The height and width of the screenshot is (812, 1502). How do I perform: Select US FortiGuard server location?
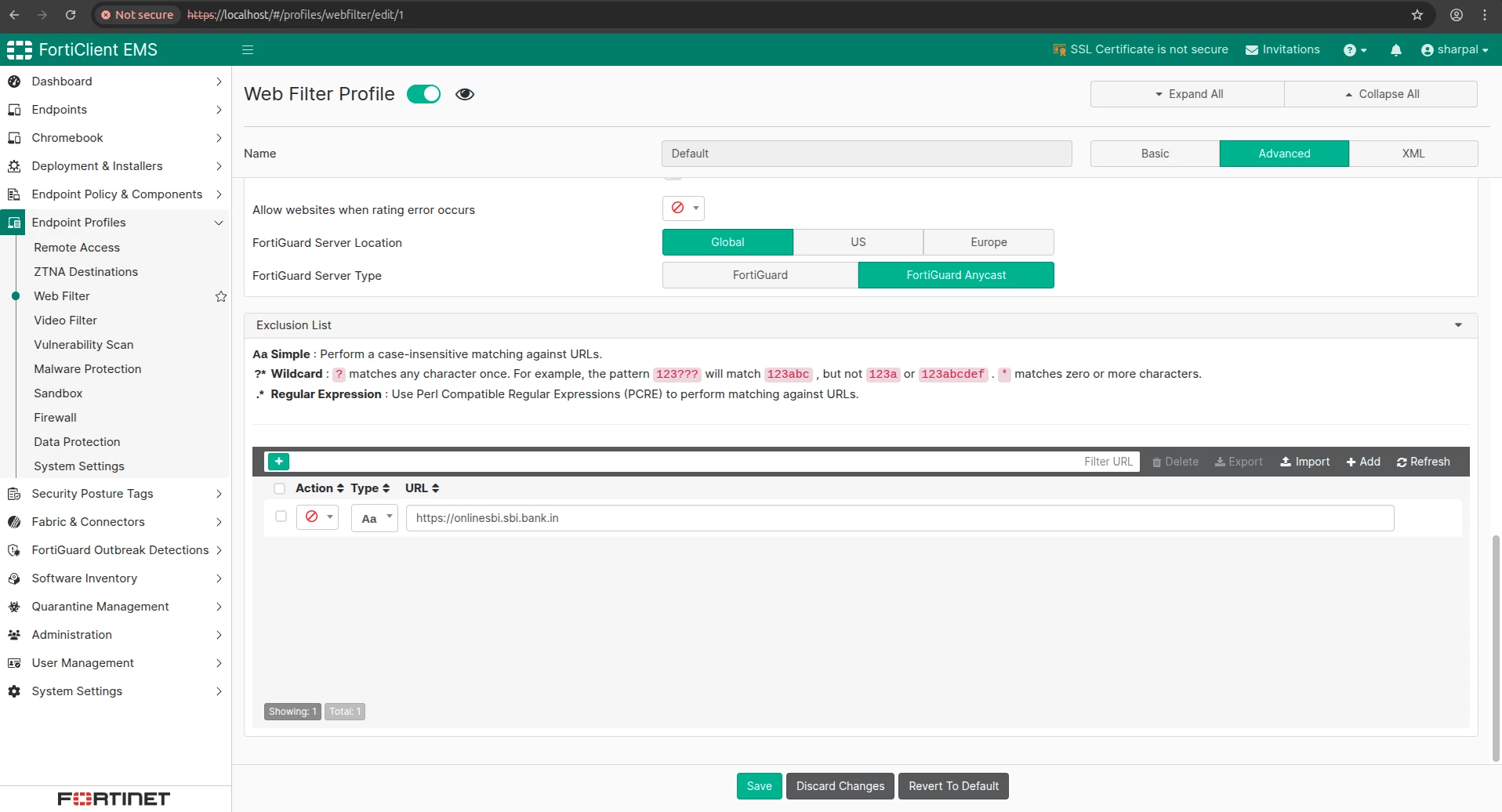click(x=858, y=242)
